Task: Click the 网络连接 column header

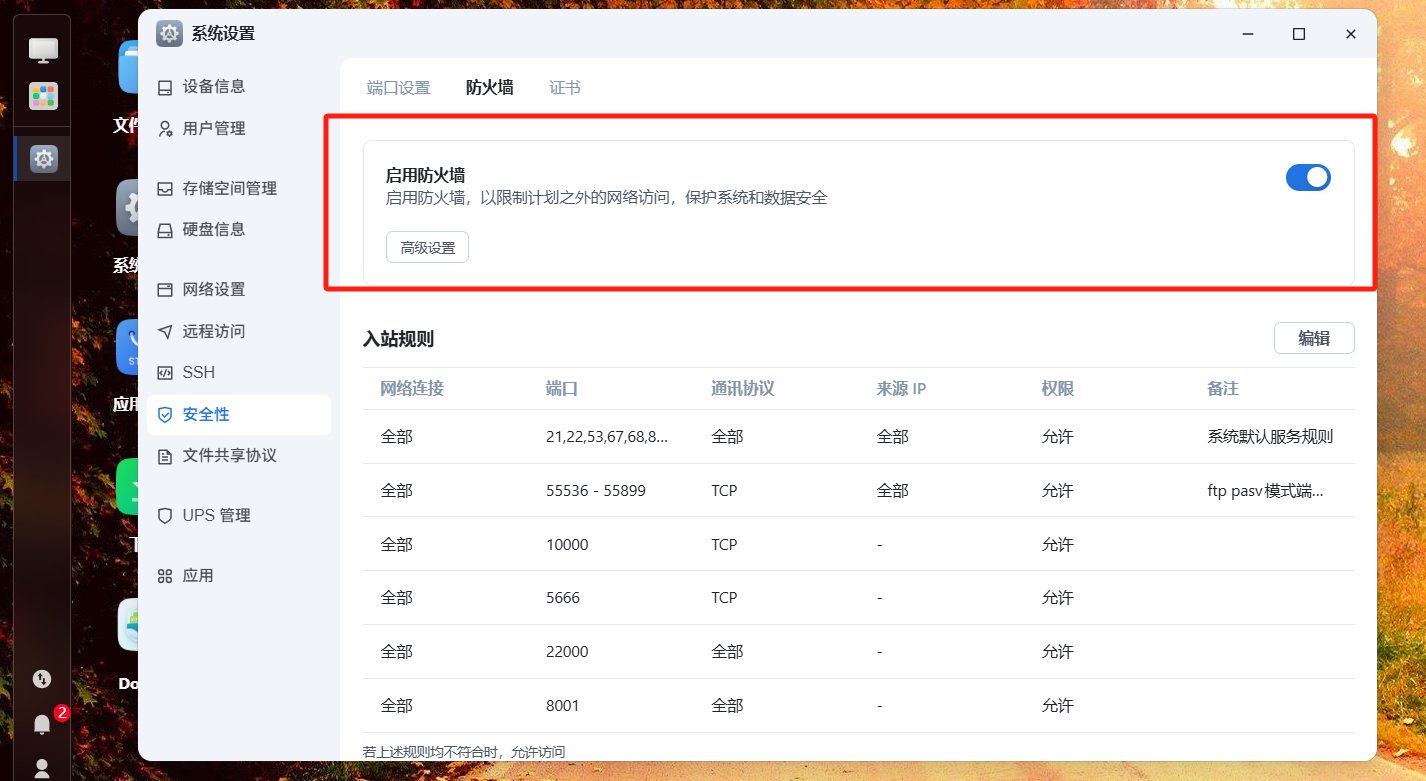Action: [x=412, y=389]
